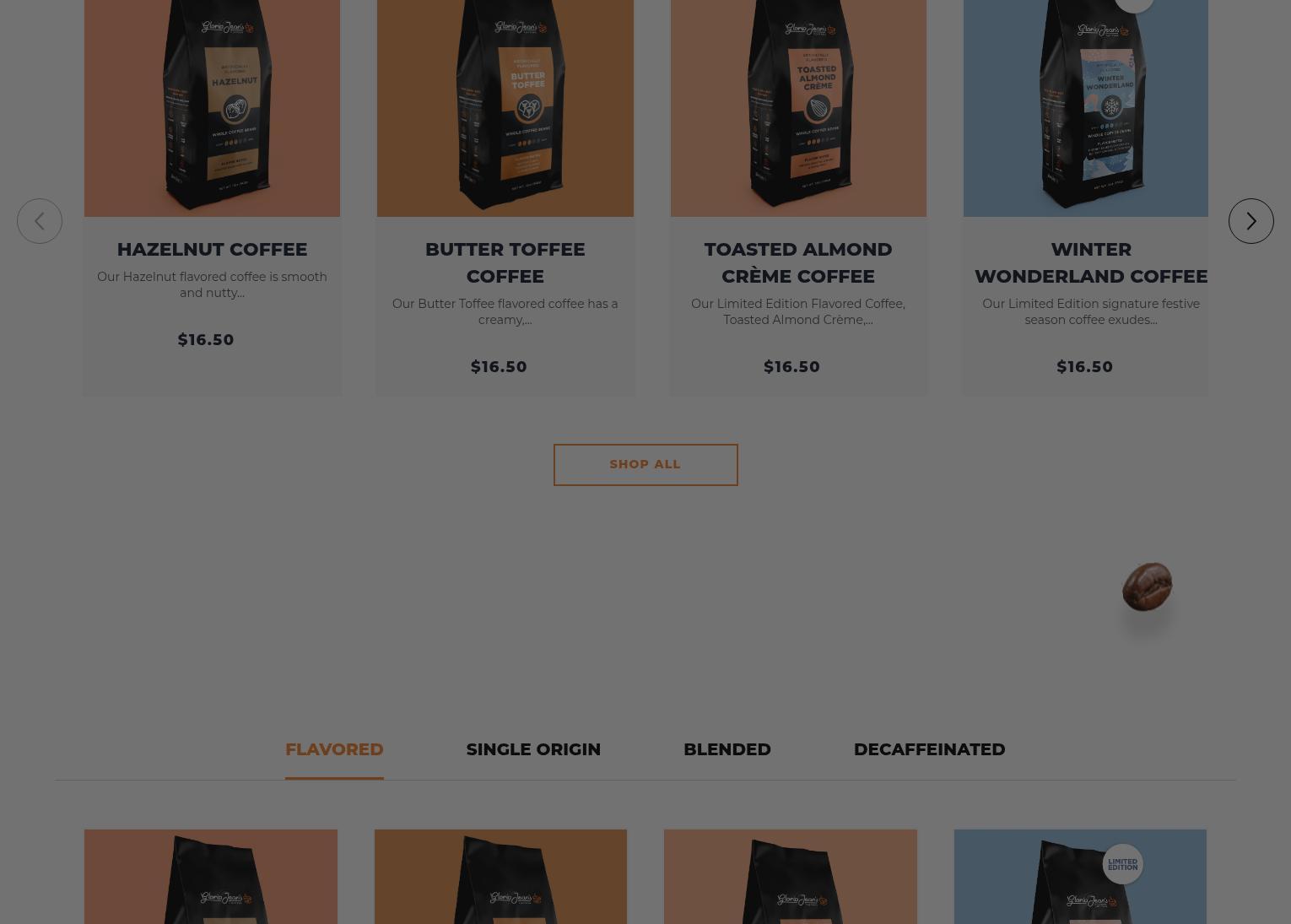Viewport: 1291px width, 924px height.
Task: Open the Winter Wonderland bag image
Action: (x=1085, y=108)
